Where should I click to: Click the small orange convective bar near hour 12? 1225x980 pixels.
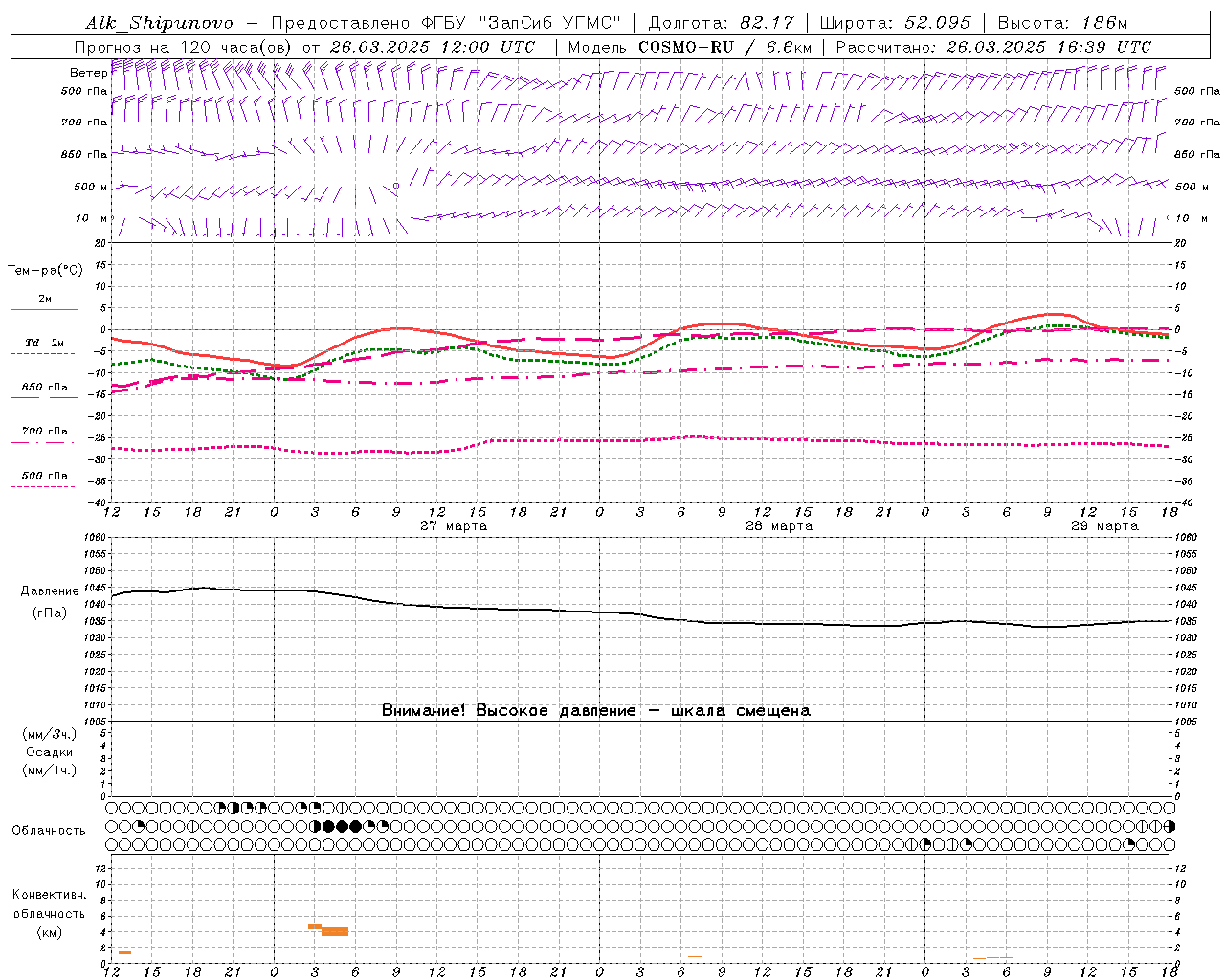tap(124, 952)
